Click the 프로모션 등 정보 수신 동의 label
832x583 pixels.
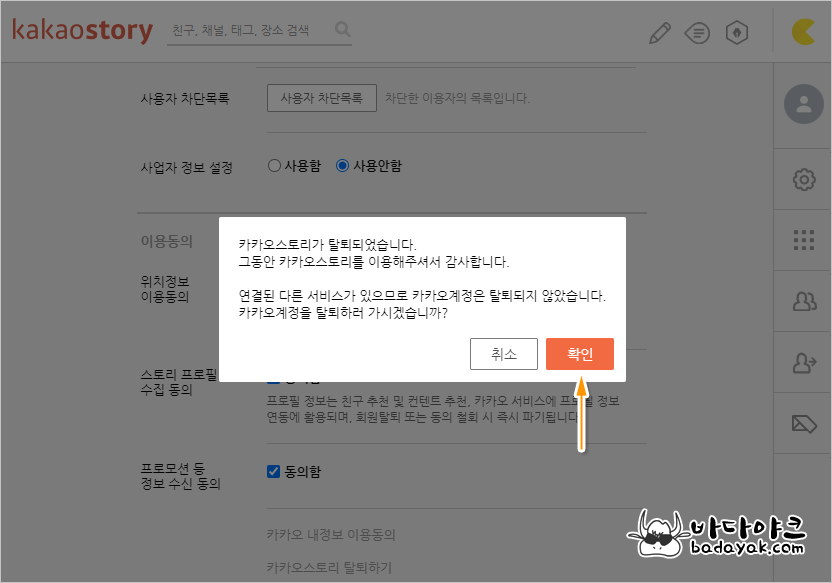(x=180, y=476)
